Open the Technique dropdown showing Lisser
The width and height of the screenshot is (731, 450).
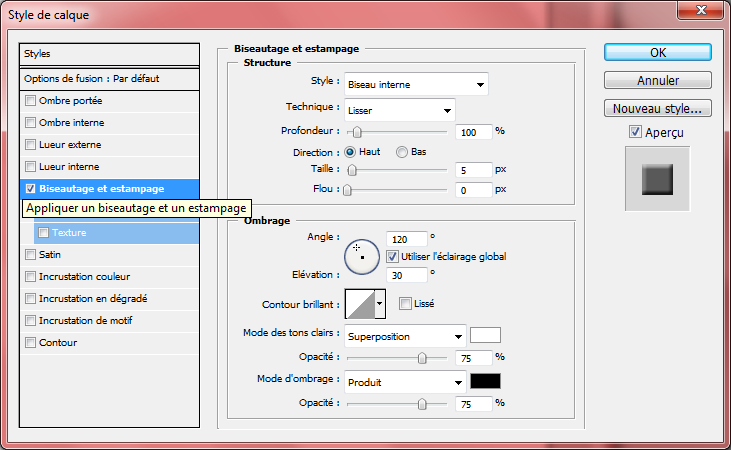[399, 110]
